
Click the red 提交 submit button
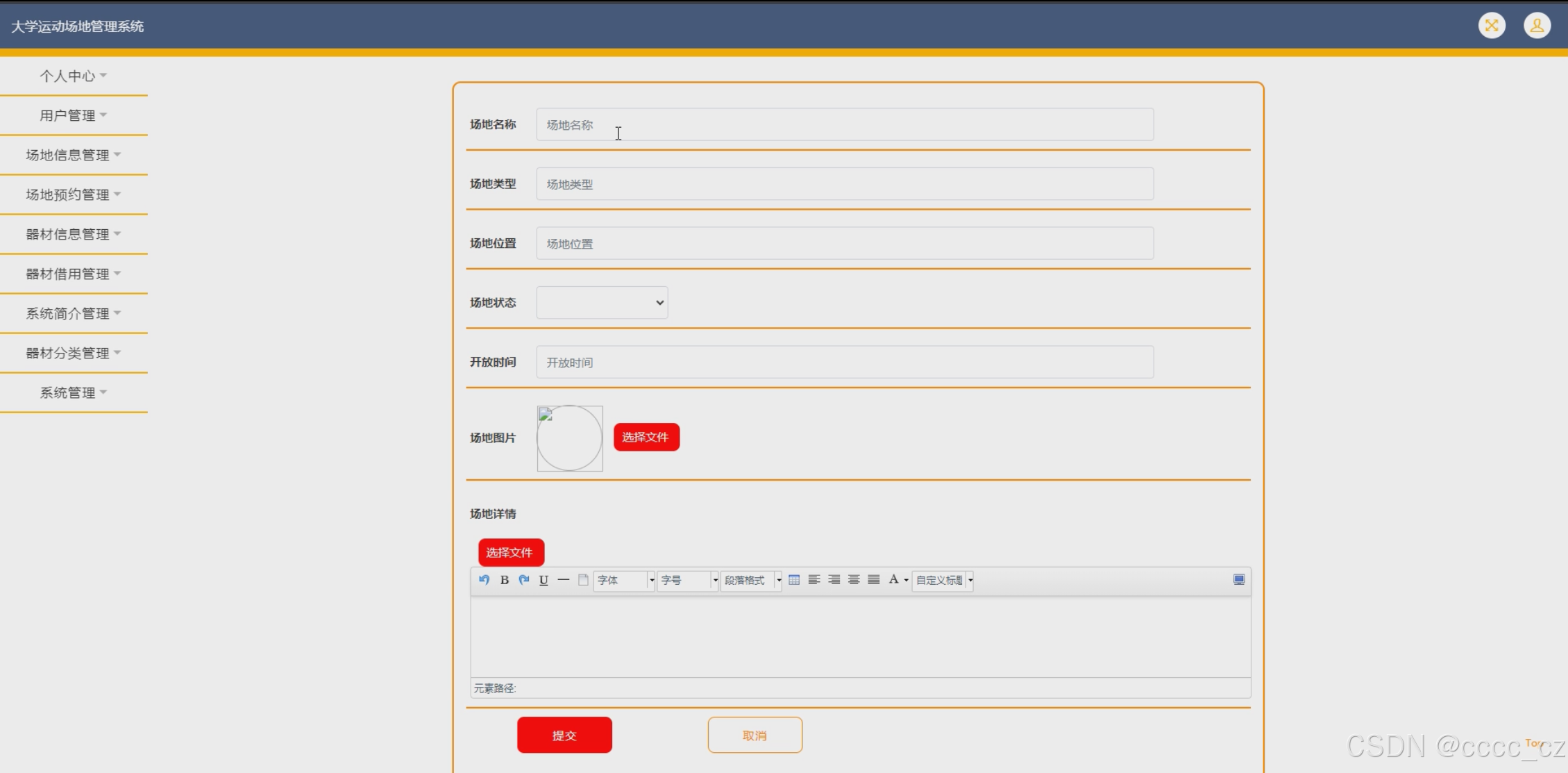point(564,735)
